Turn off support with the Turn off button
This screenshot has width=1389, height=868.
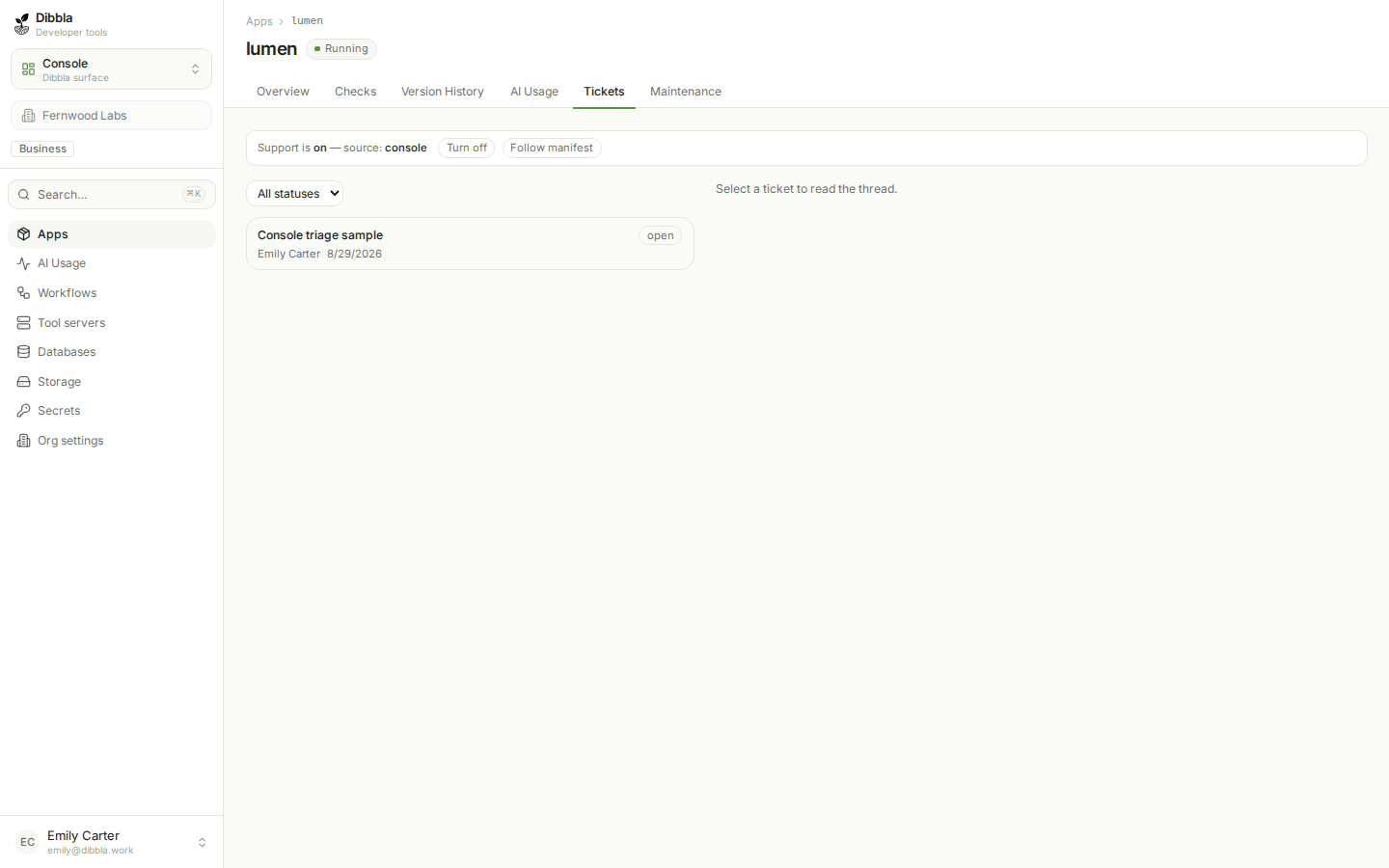[x=467, y=148]
